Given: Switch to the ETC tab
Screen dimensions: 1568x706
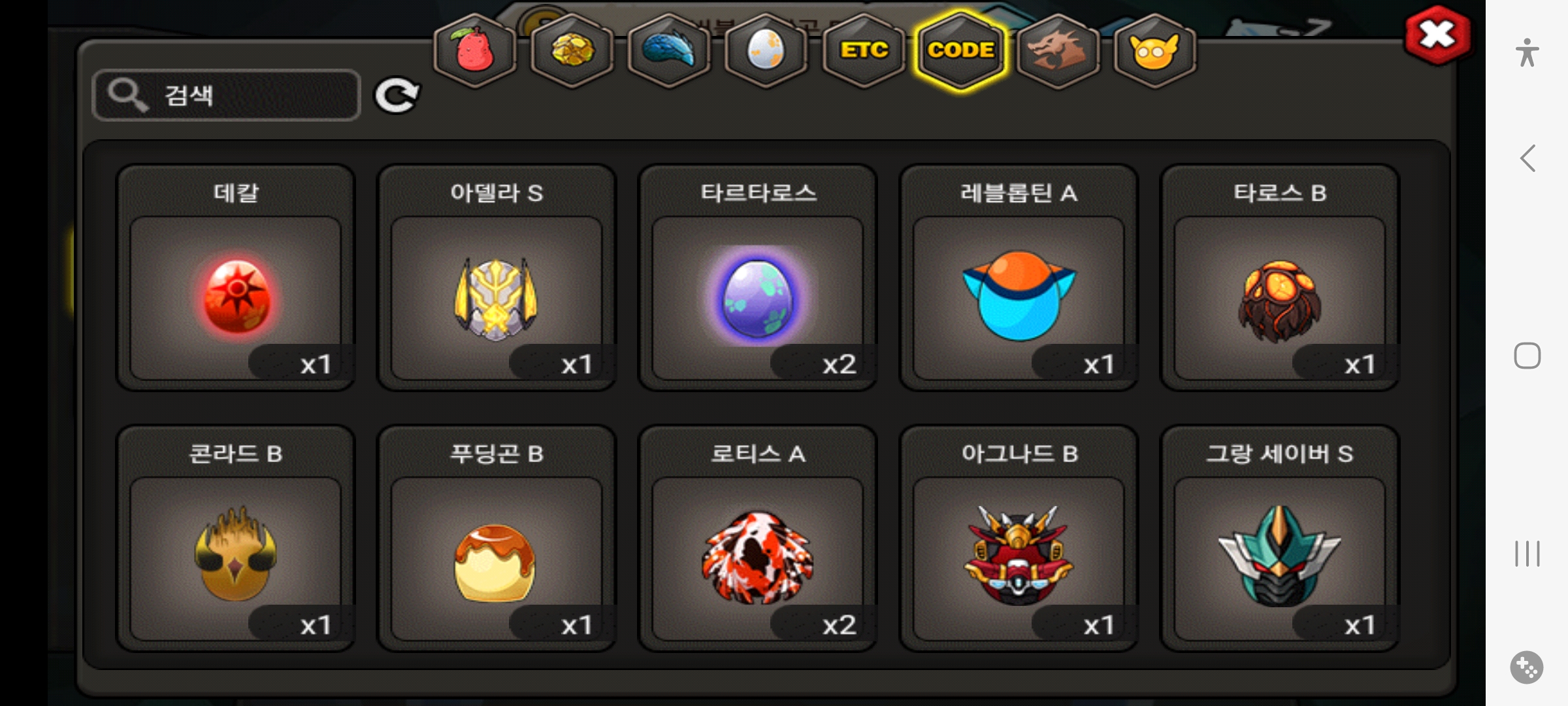Looking at the screenshot, I should click(x=864, y=50).
